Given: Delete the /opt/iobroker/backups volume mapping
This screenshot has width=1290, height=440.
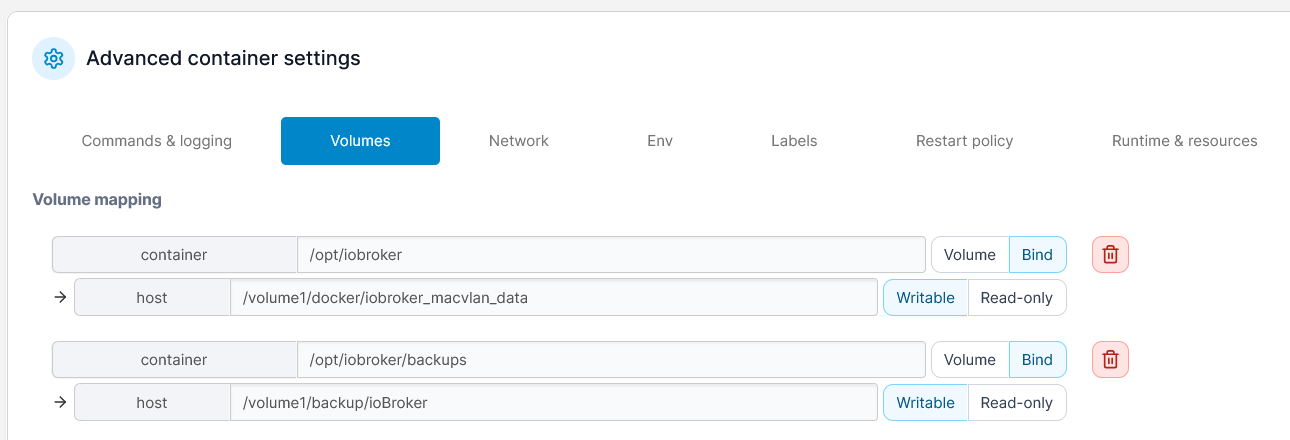Looking at the screenshot, I should pos(1110,360).
